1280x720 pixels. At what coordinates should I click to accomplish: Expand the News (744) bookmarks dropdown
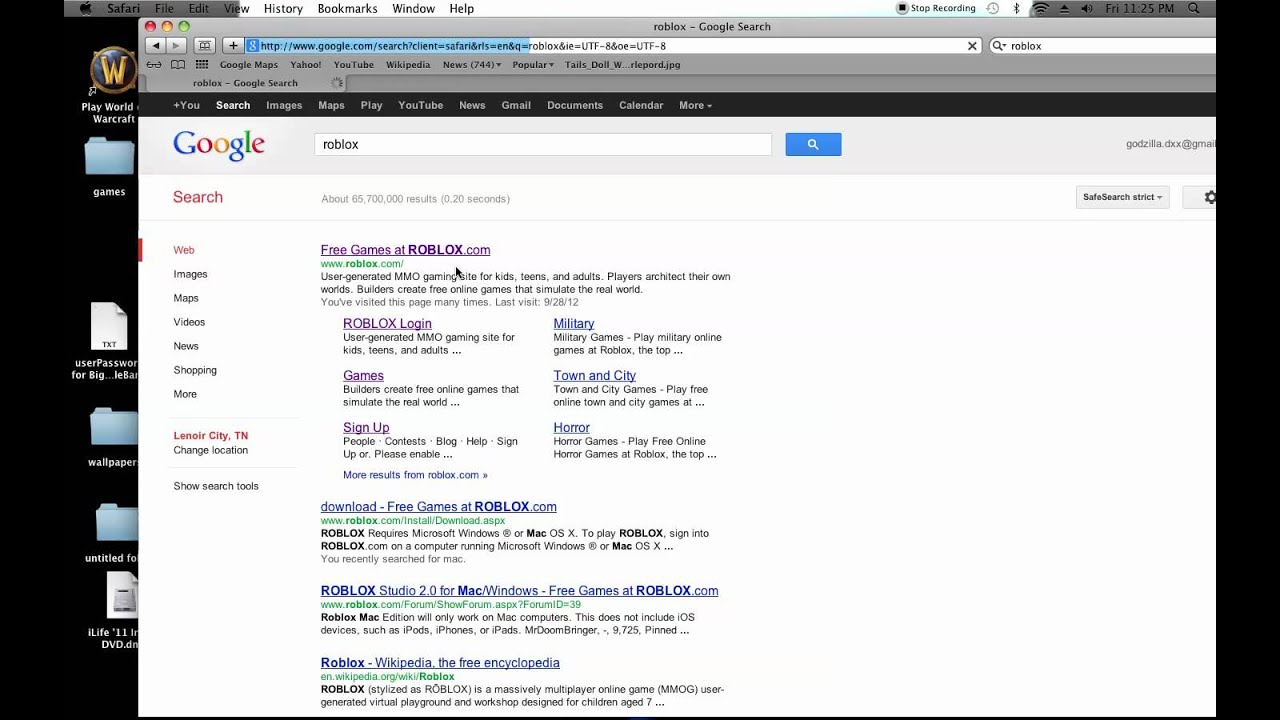tap(472, 65)
